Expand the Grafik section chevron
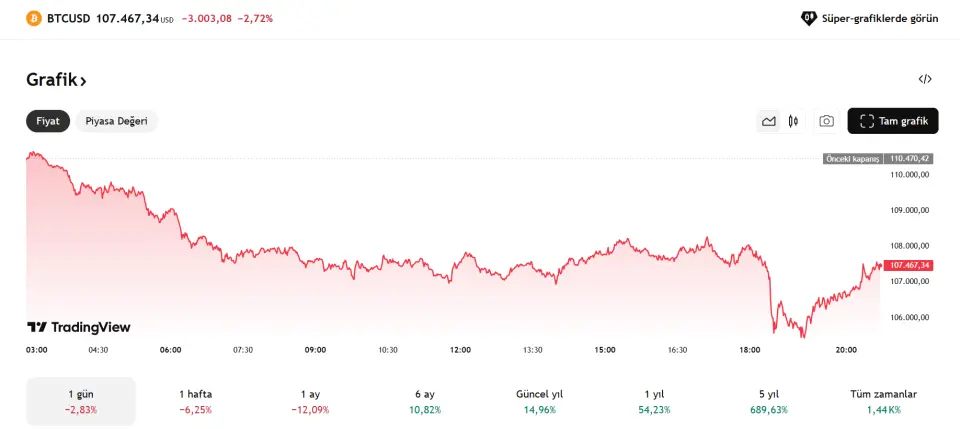The image size is (960, 429). coord(83,80)
